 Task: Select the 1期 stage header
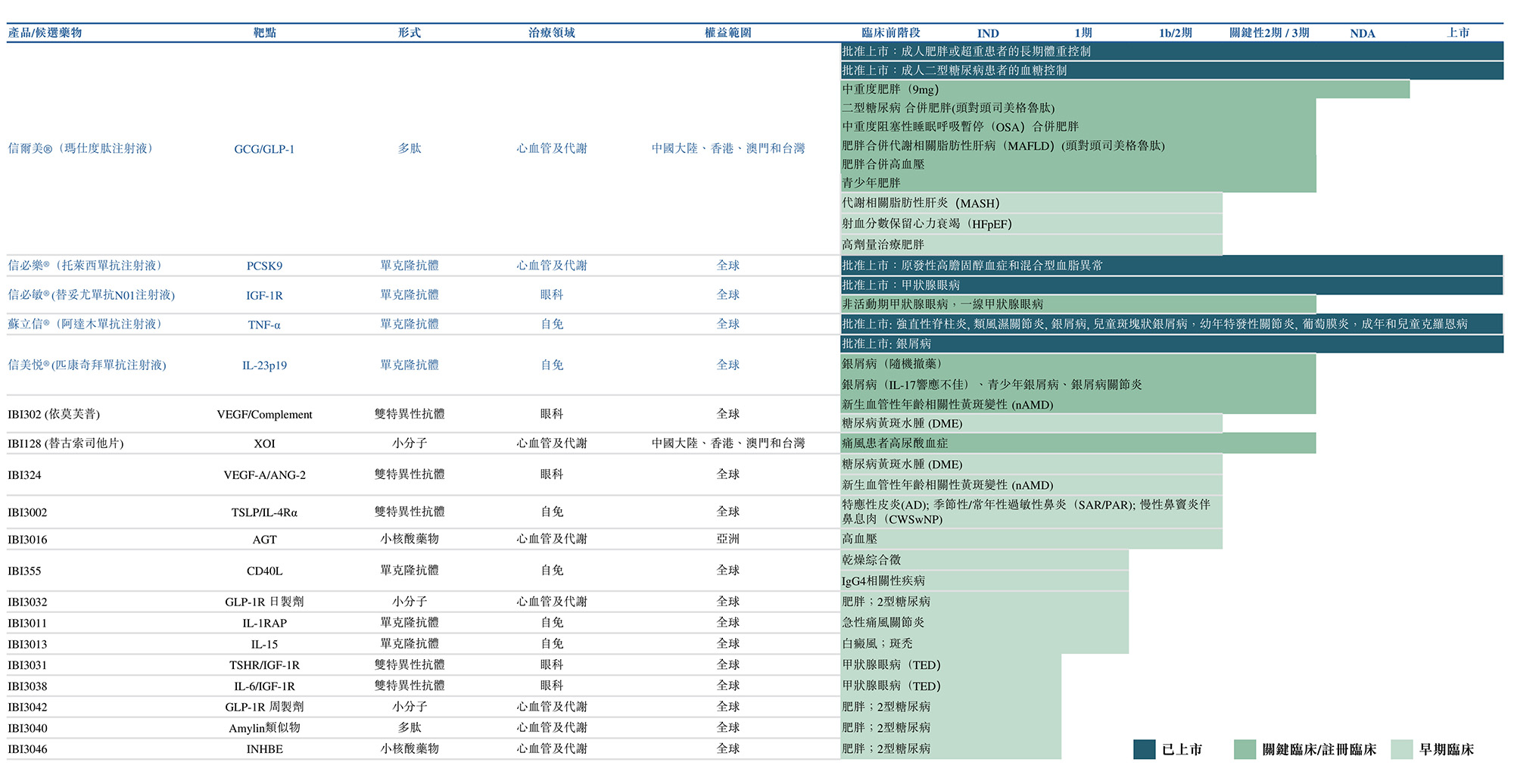pos(1083,33)
